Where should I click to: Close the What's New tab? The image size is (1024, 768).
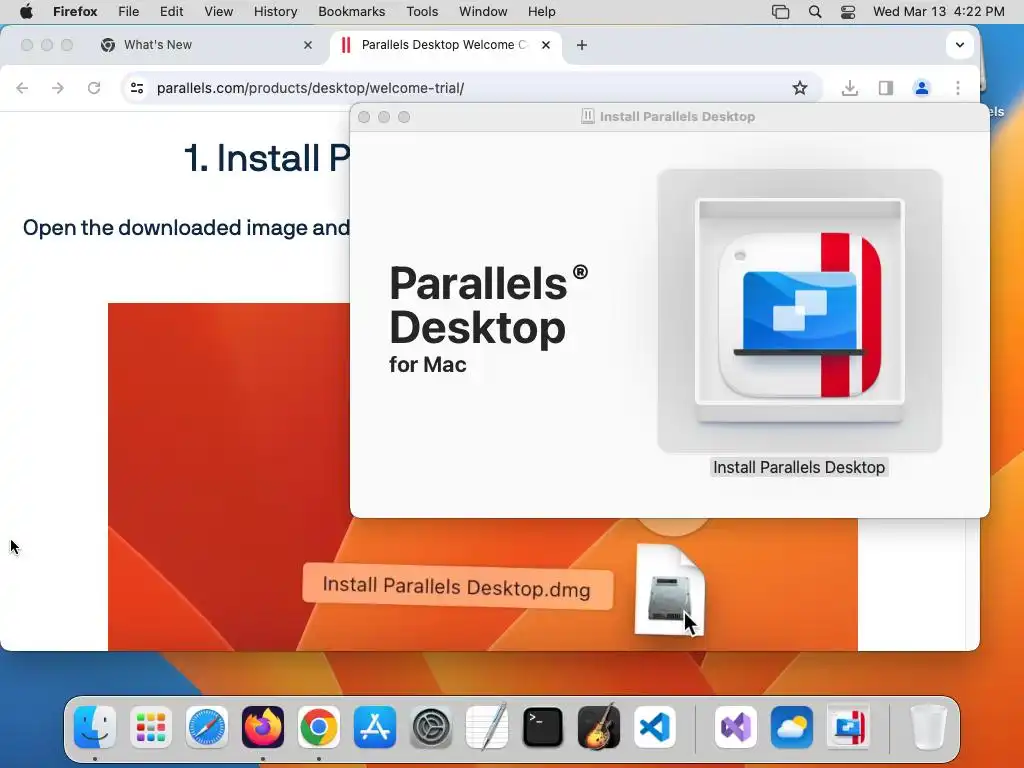(x=308, y=45)
